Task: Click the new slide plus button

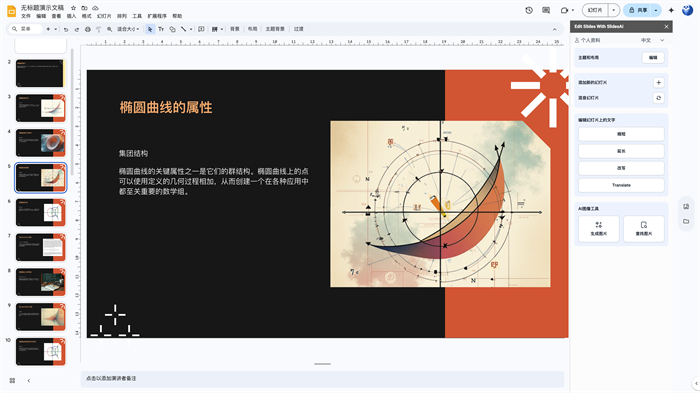Action: click(x=48, y=29)
